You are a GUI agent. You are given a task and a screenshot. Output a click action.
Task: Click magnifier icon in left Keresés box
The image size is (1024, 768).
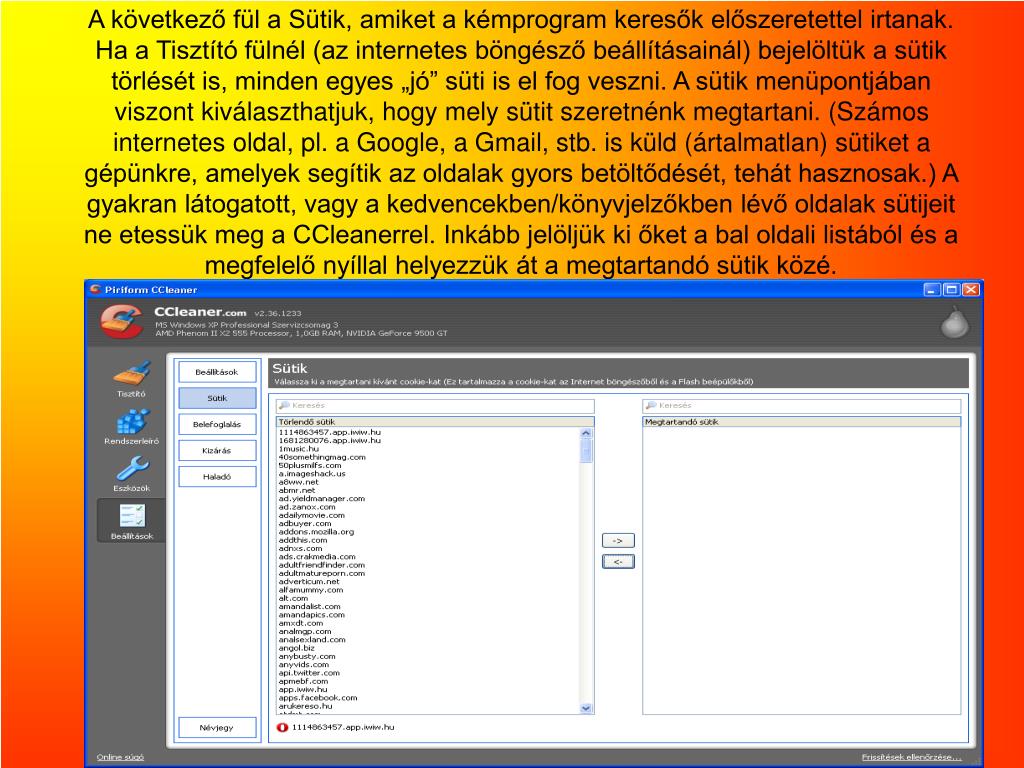pyautogui.click(x=284, y=406)
